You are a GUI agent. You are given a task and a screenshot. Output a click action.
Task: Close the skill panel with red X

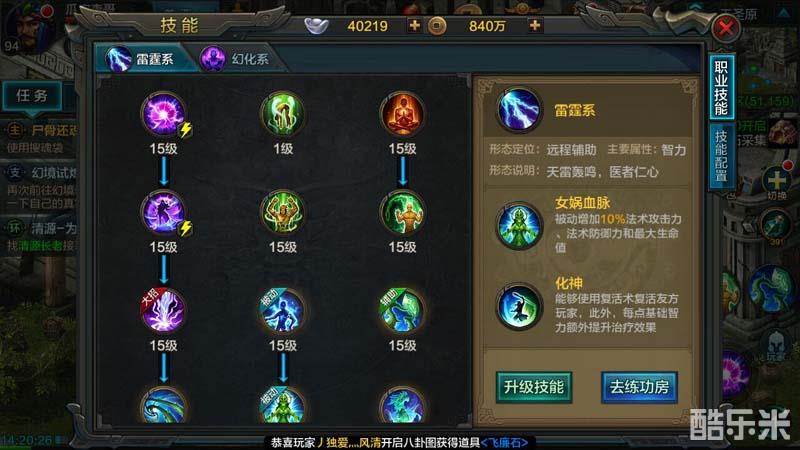click(726, 28)
